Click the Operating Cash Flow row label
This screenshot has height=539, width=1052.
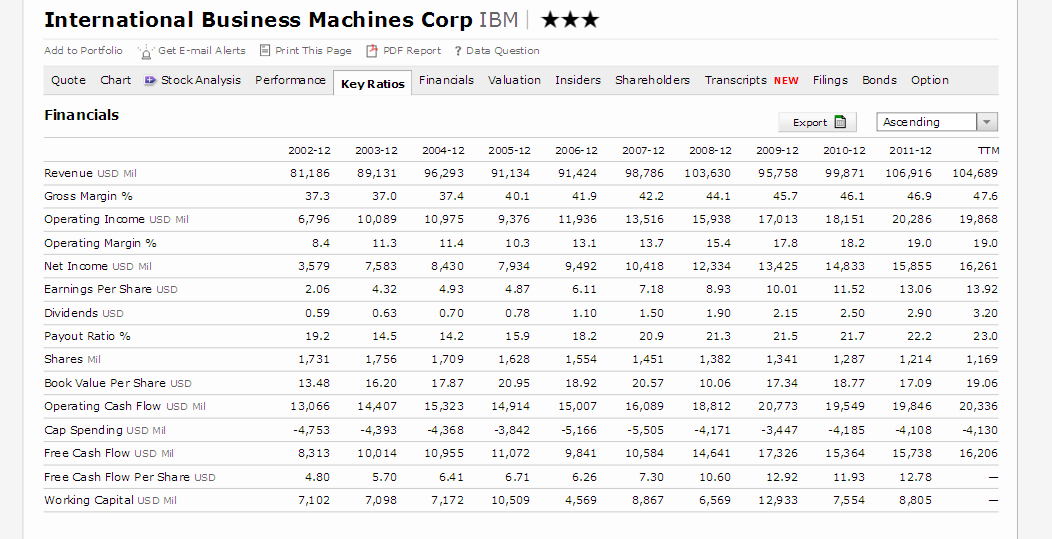[125, 406]
